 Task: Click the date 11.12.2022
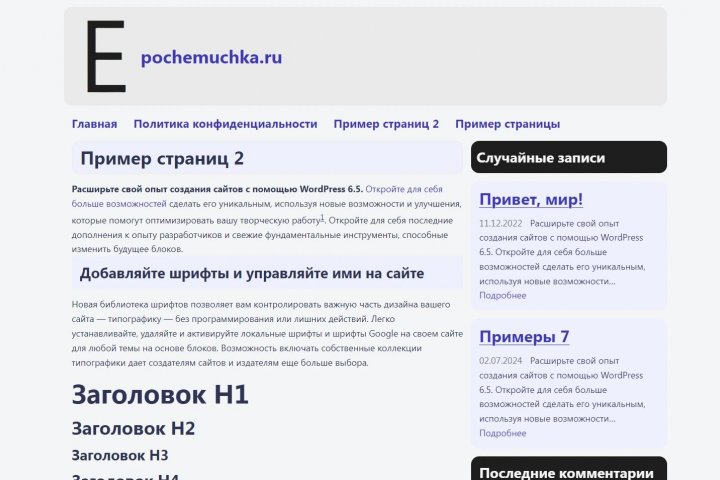[x=501, y=224]
